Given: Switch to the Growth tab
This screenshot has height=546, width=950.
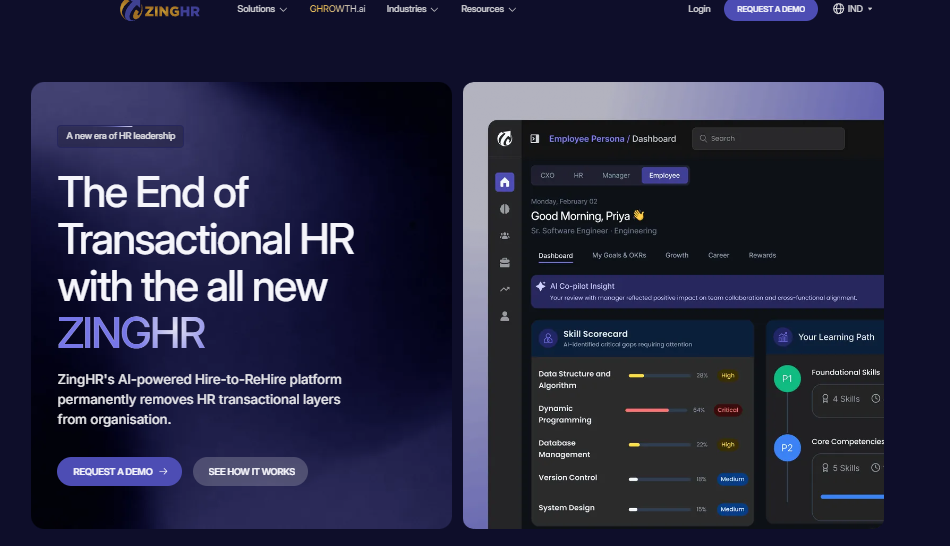Looking at the screenshot, I should tap(677, 256).
